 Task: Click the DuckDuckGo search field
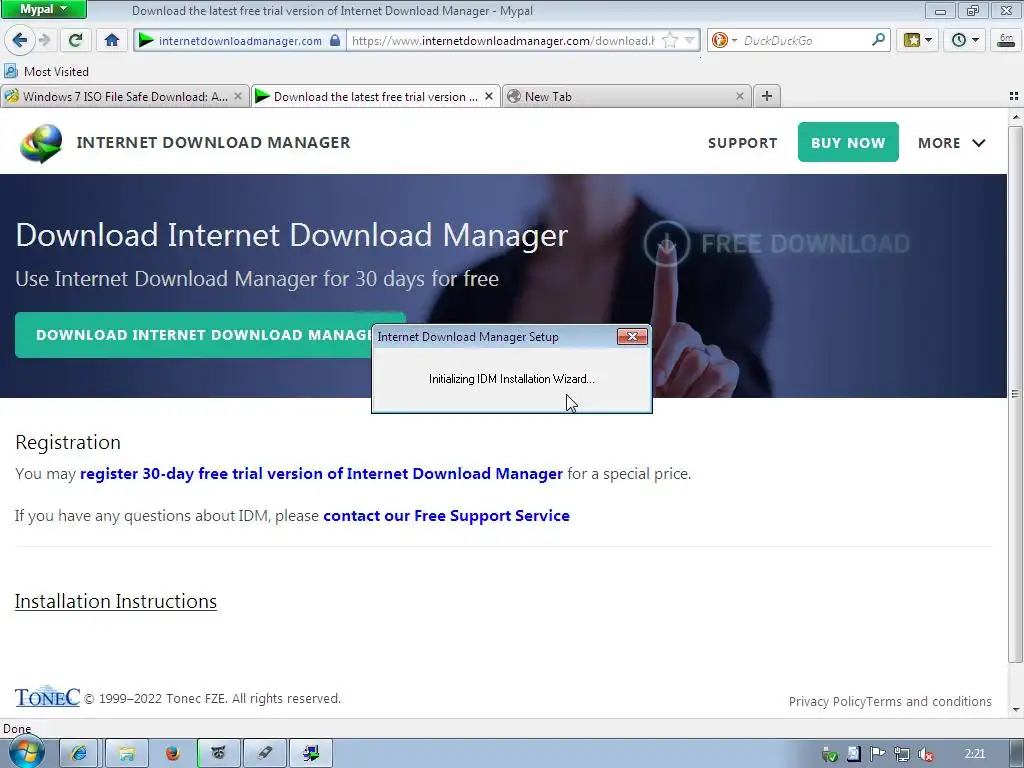pyautogui.click(x=805, y=40)
